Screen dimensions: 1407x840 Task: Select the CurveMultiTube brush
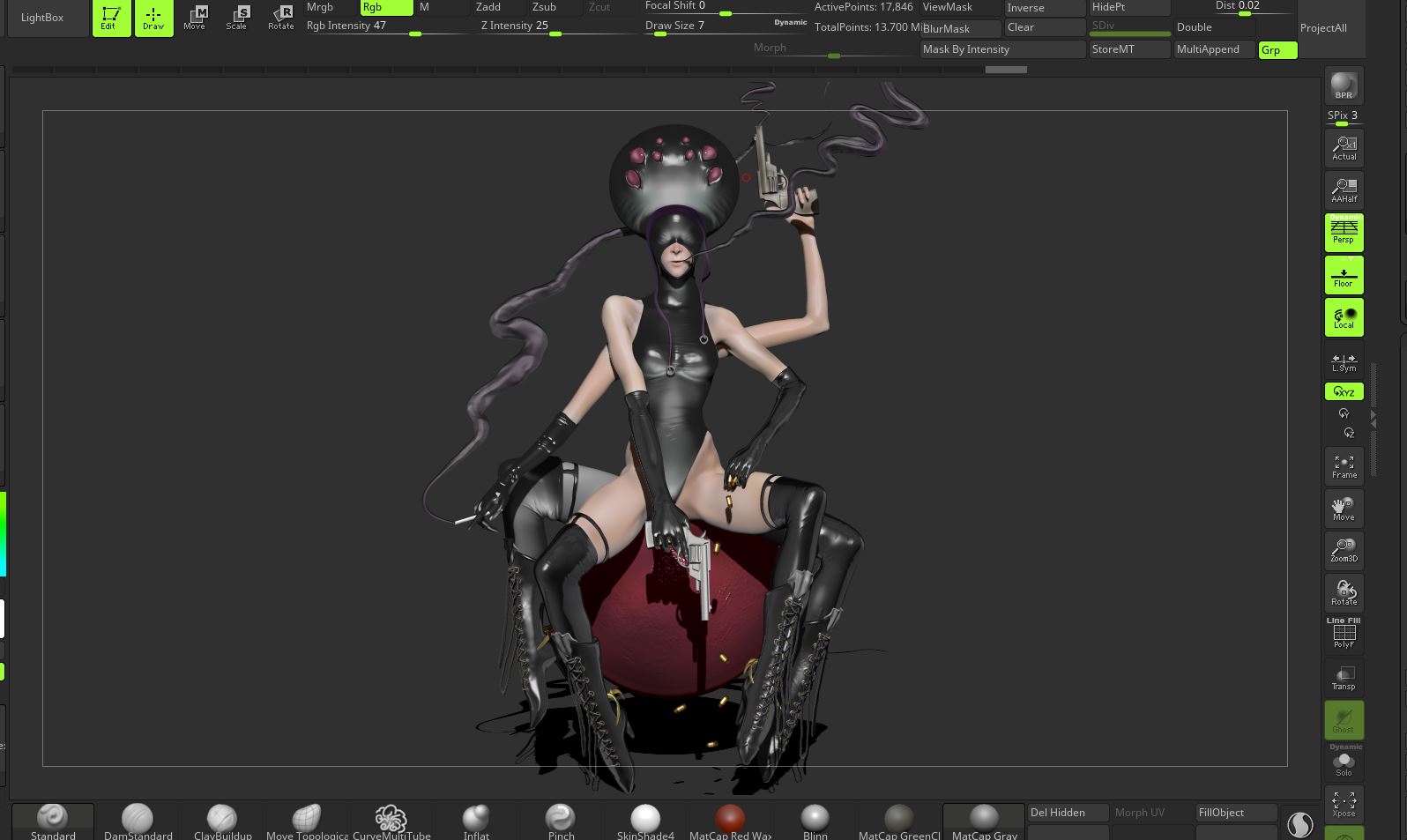(391, 821)
